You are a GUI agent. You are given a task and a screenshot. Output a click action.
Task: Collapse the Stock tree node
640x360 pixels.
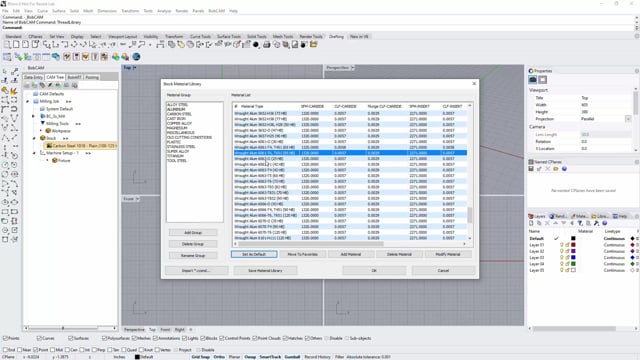(x=34, y=138)
